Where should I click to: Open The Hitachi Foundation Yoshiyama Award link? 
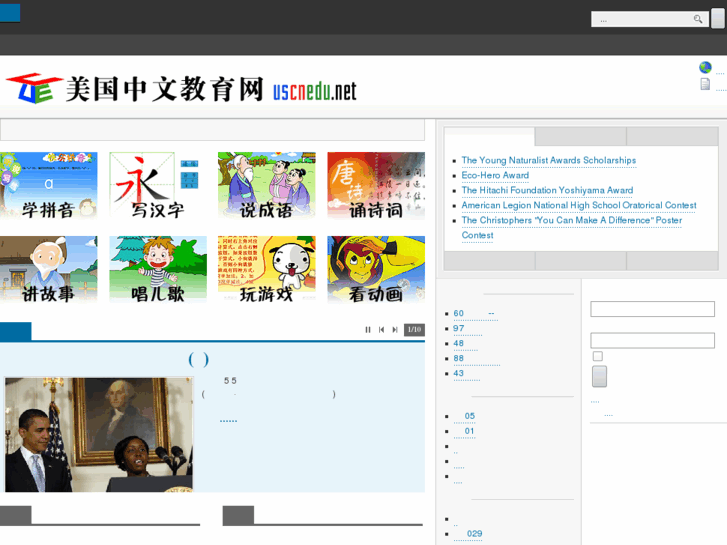tap(547, 190)
